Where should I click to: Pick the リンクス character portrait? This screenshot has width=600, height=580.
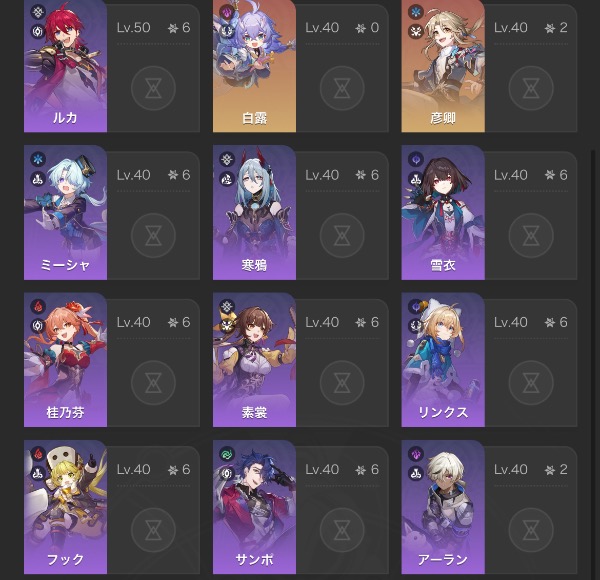tap(443, 360)
